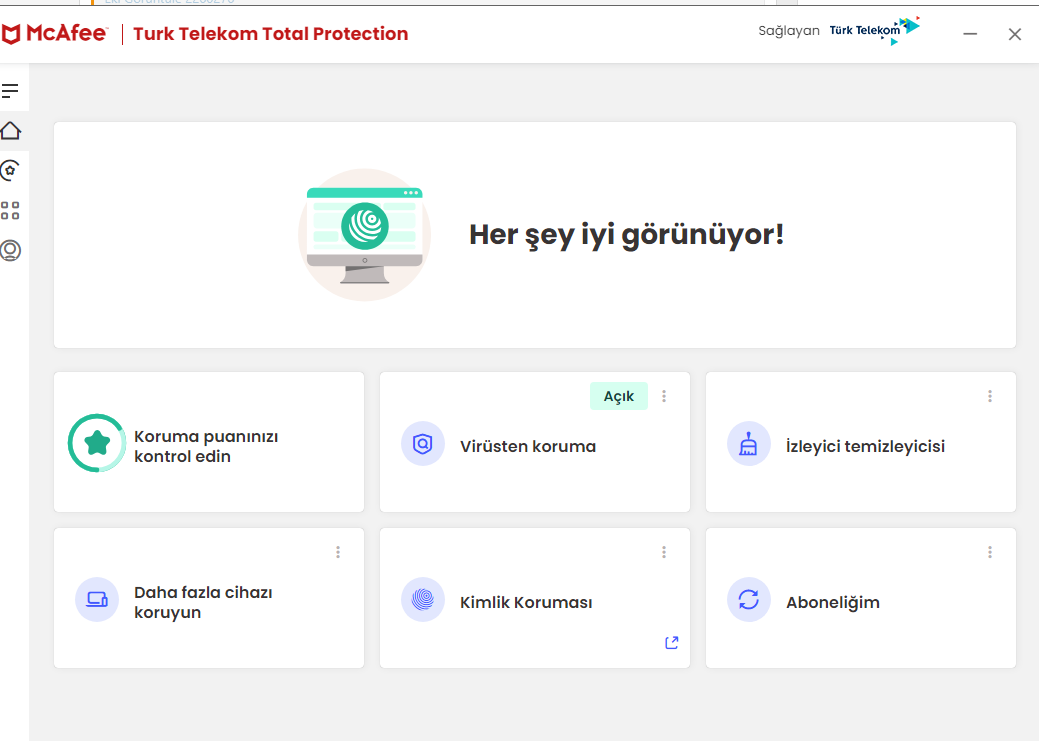This screenshot has height=741, width=1039.
Task: Open Daha fazla cihazı koruyun label
Action: [x=203, y=602]
